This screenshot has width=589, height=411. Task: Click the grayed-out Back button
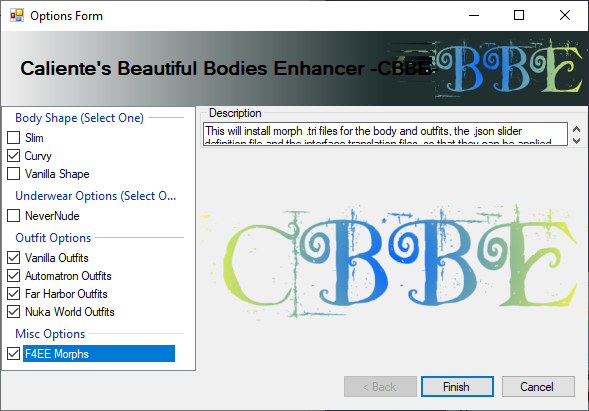[x=380, y=387]
